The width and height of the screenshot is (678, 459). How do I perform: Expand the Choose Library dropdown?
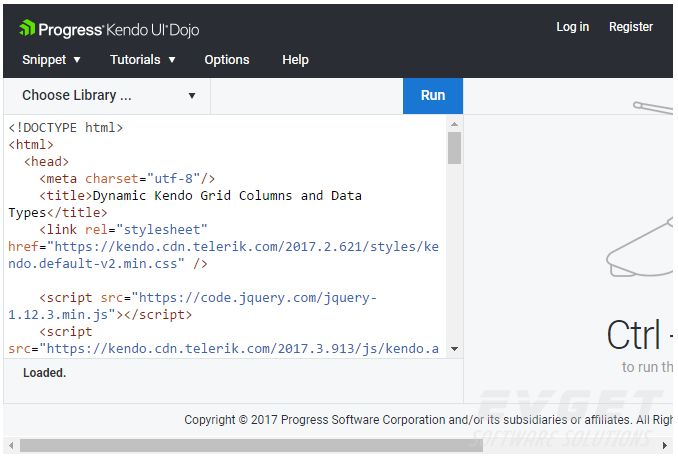tap(107, 96)
